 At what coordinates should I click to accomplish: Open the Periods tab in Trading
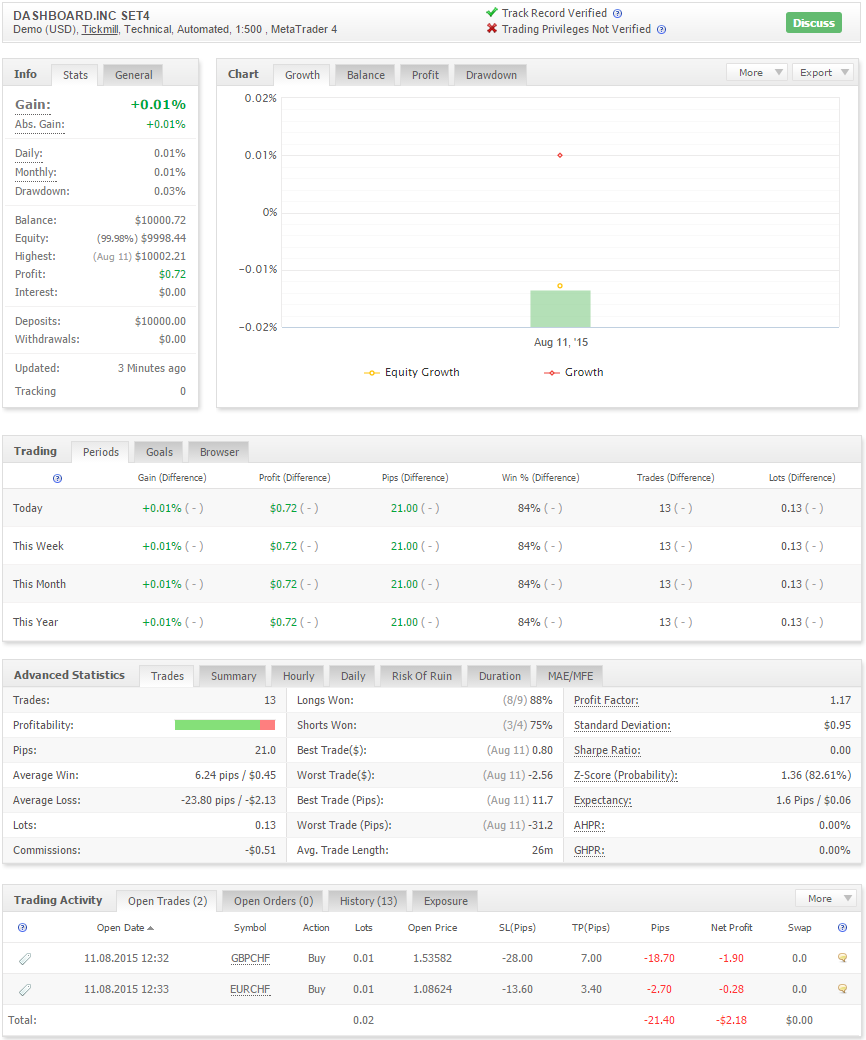(x=101, y=452)
